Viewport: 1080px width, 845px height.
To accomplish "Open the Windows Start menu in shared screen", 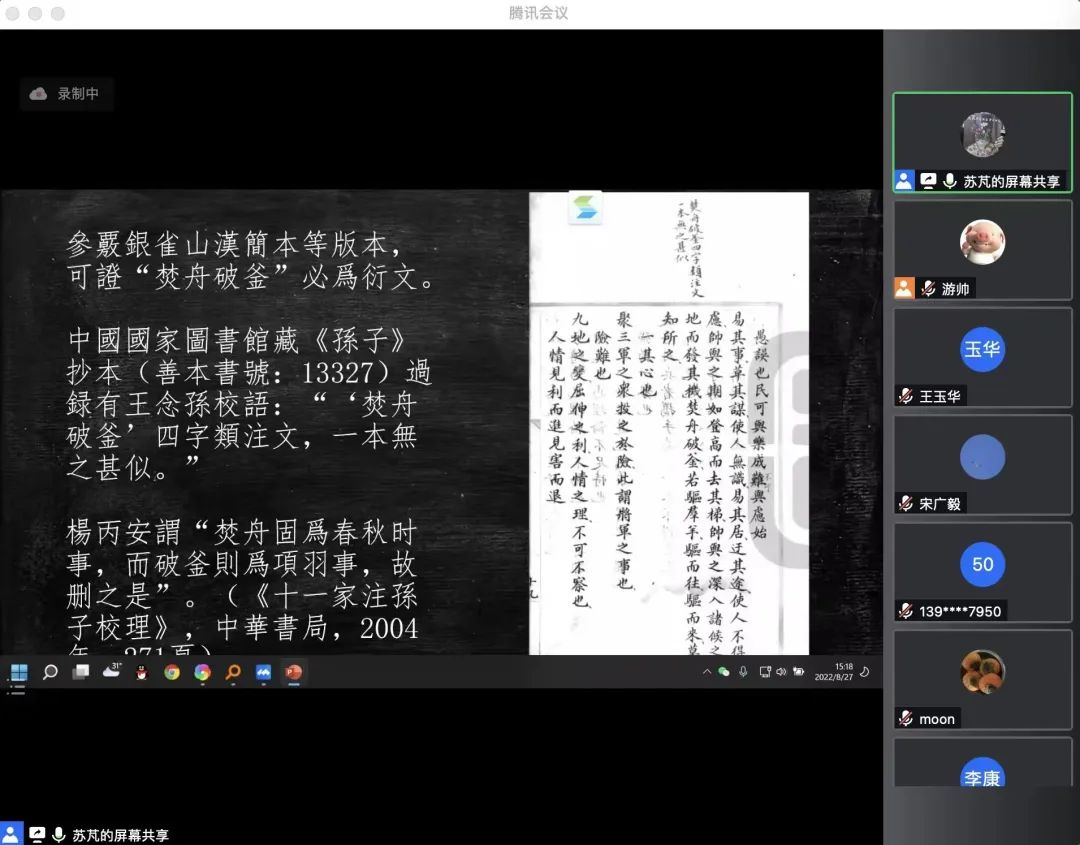I will [x=19, y=672].
